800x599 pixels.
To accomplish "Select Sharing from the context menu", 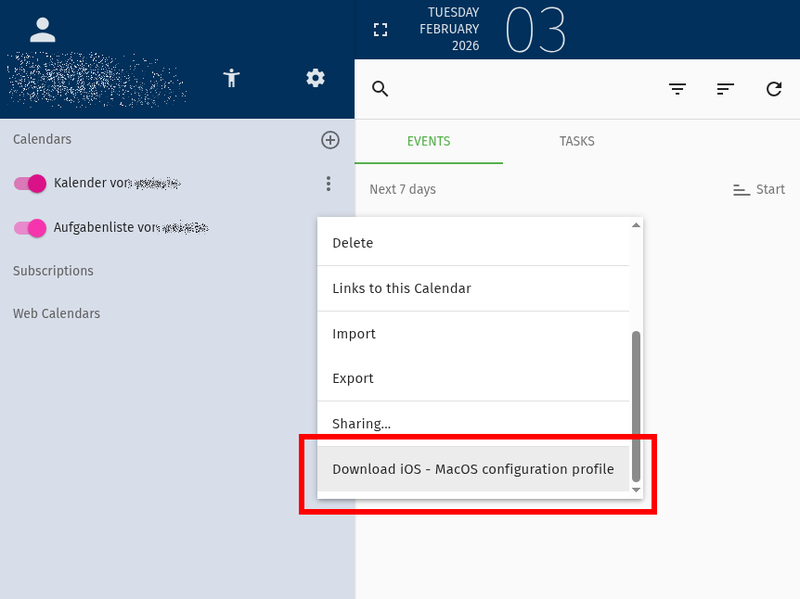I will click(361, 423).
